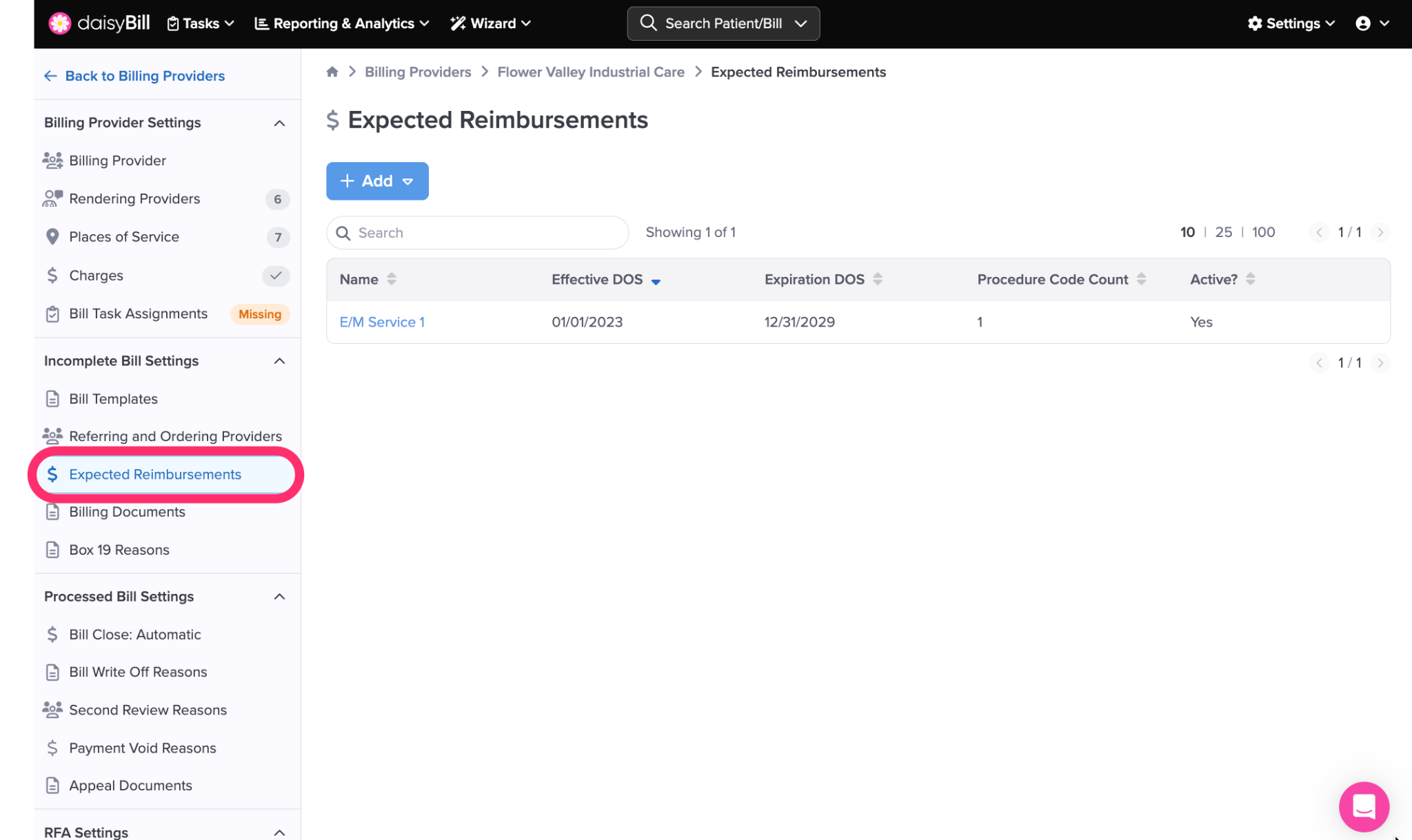Click the Rendering Providers icon
Viewport: 1412px width, 840px height.
point(52,198)
